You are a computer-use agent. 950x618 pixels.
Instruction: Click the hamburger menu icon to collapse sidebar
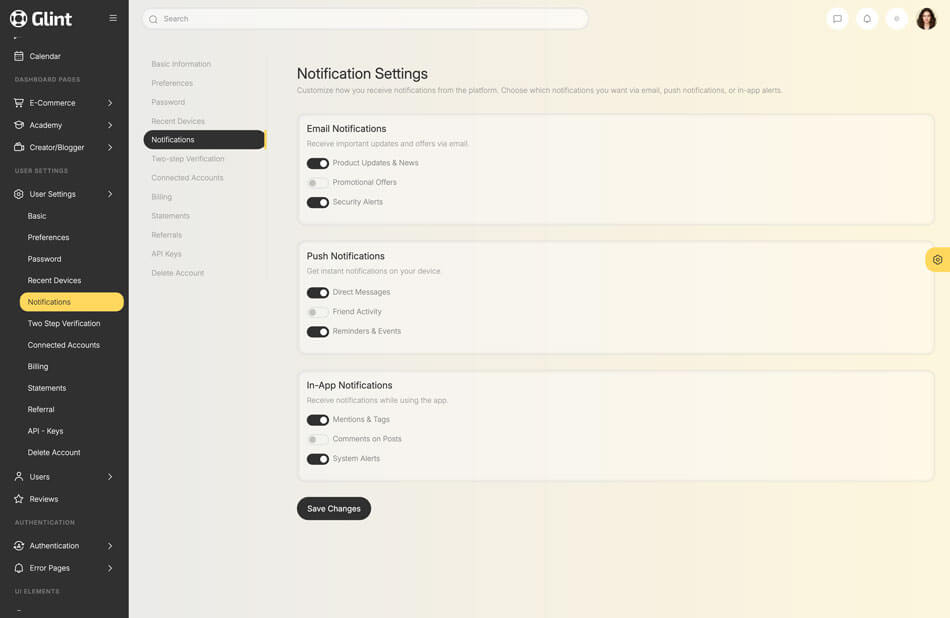[x=113, y=18]
